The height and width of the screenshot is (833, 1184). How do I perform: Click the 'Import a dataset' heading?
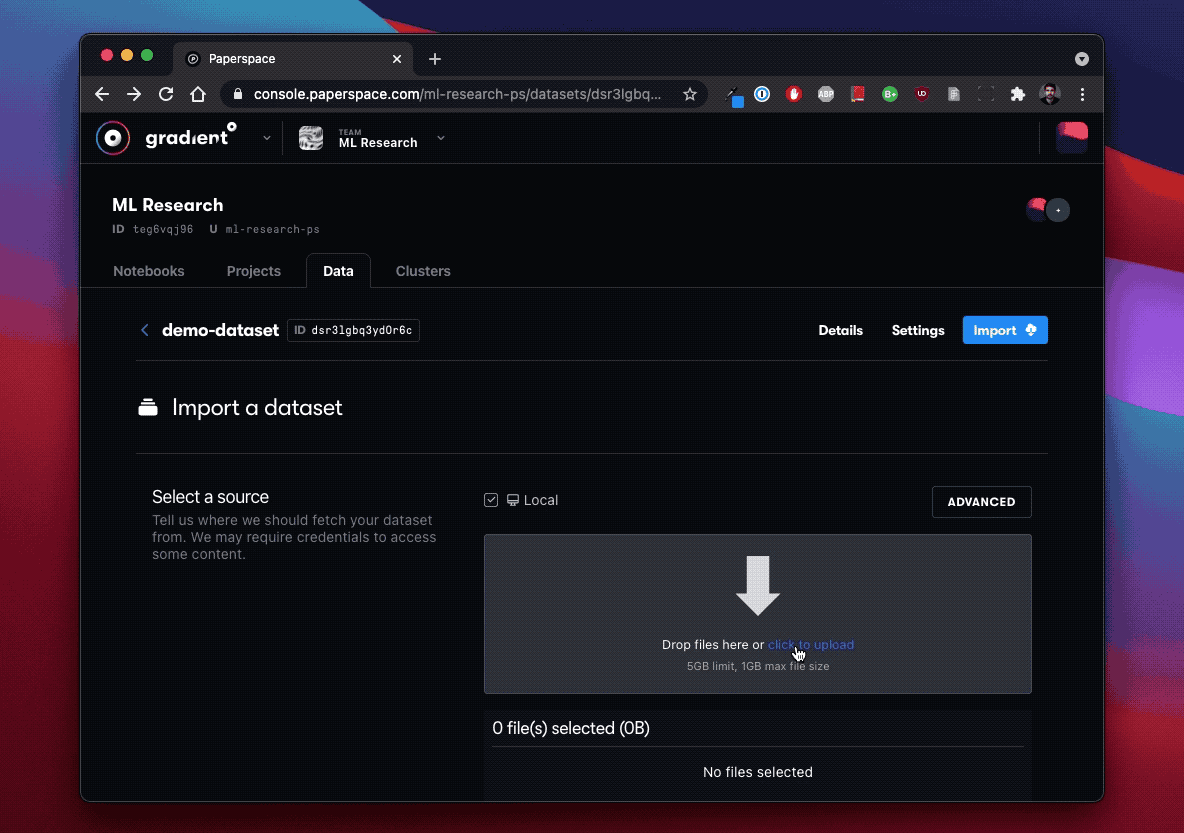(257, 407)
